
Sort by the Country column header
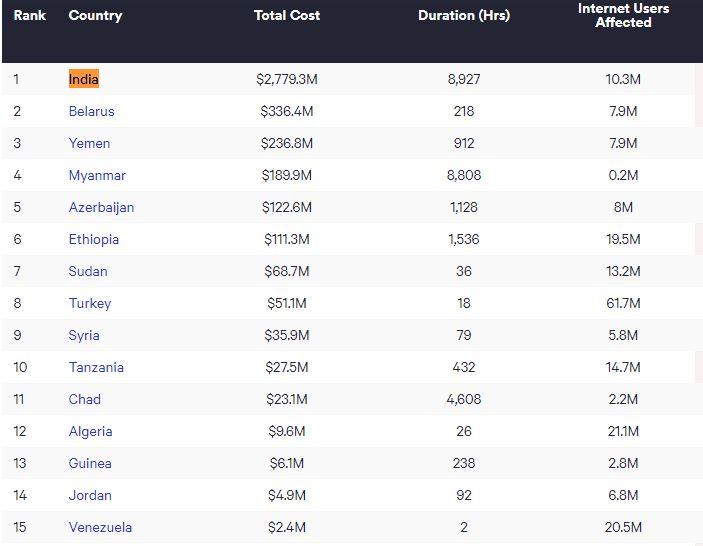click(x=95, y=16)
